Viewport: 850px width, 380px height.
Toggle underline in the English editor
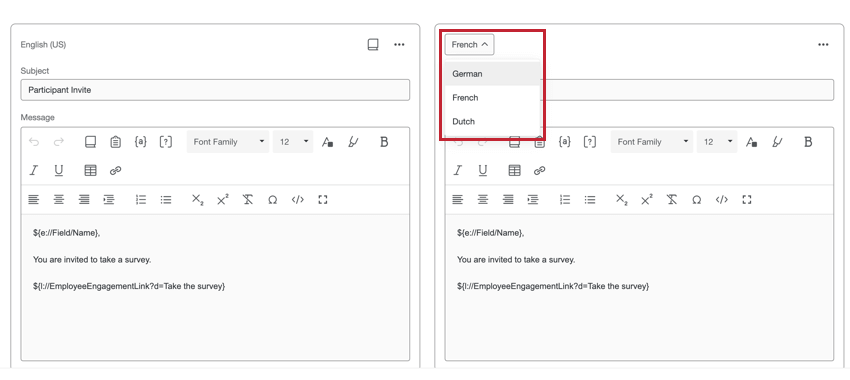(x=59, y=171)
